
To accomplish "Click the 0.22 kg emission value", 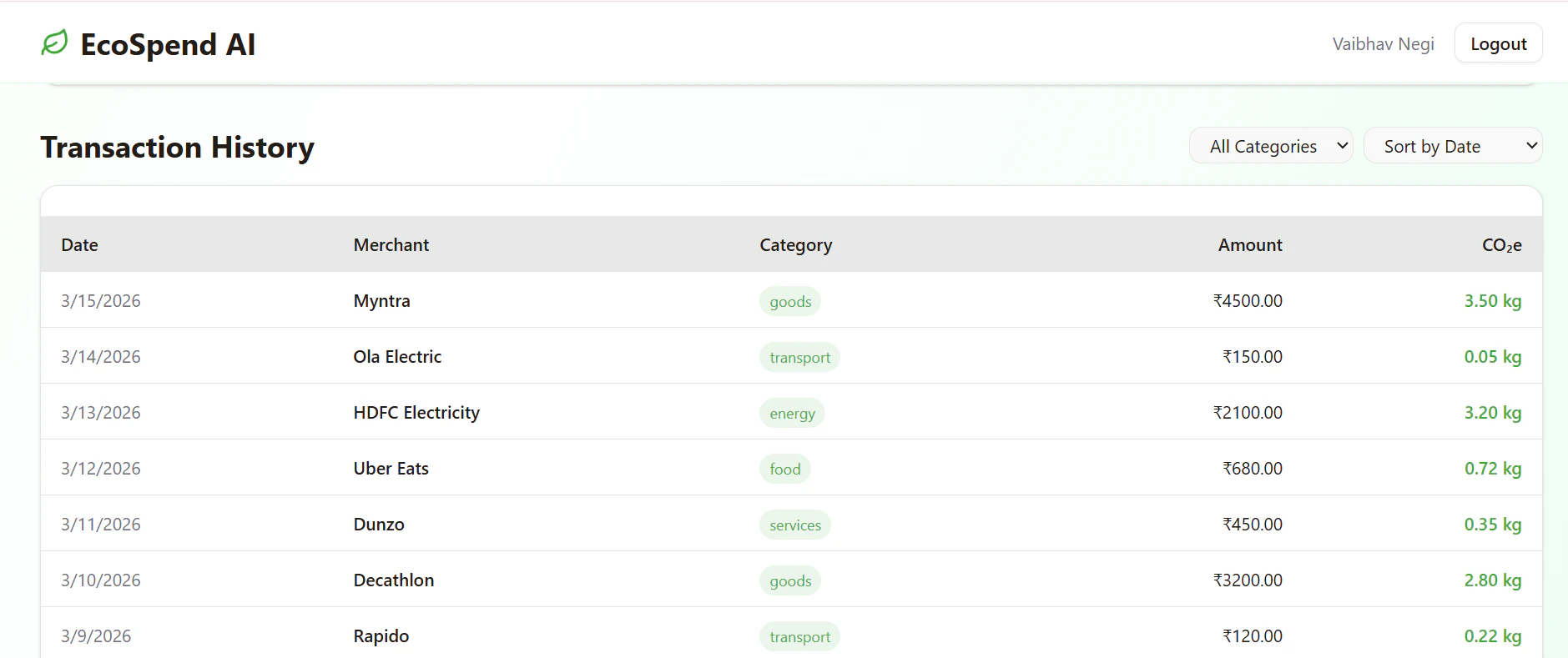I will (x=1493, y=636).
